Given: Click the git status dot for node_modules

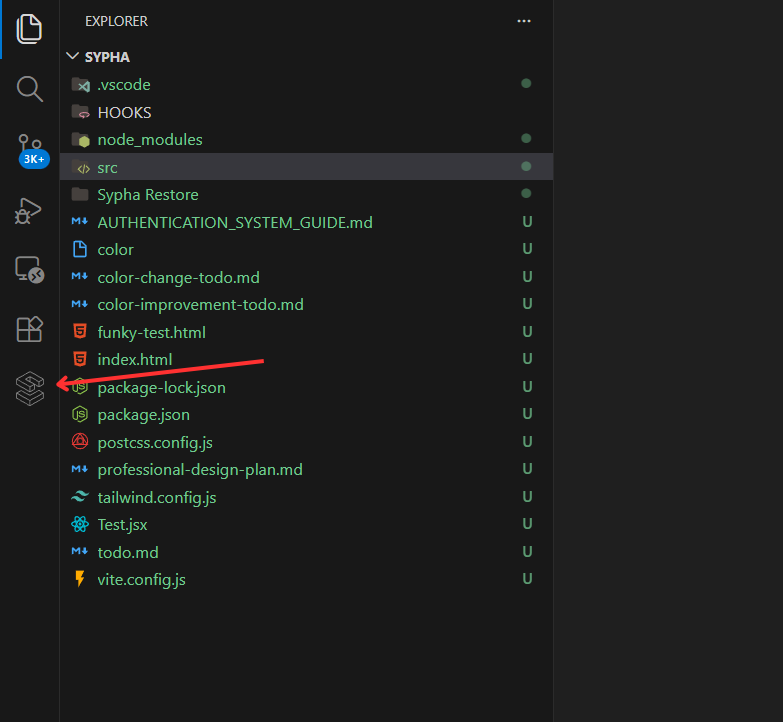Looking at the screenshot, I should point(526,138).
